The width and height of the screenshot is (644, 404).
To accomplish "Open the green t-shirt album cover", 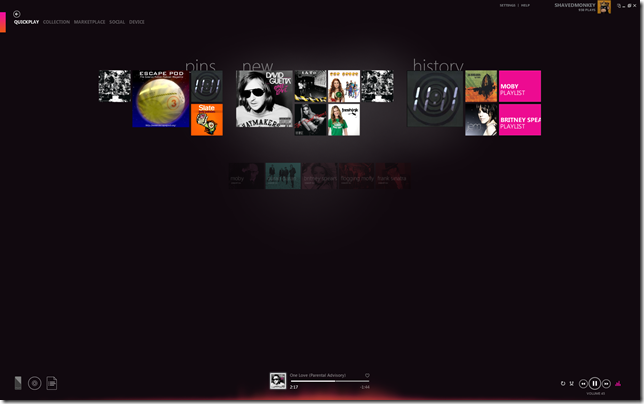I will pyautogui.click(x=344, y=119).
